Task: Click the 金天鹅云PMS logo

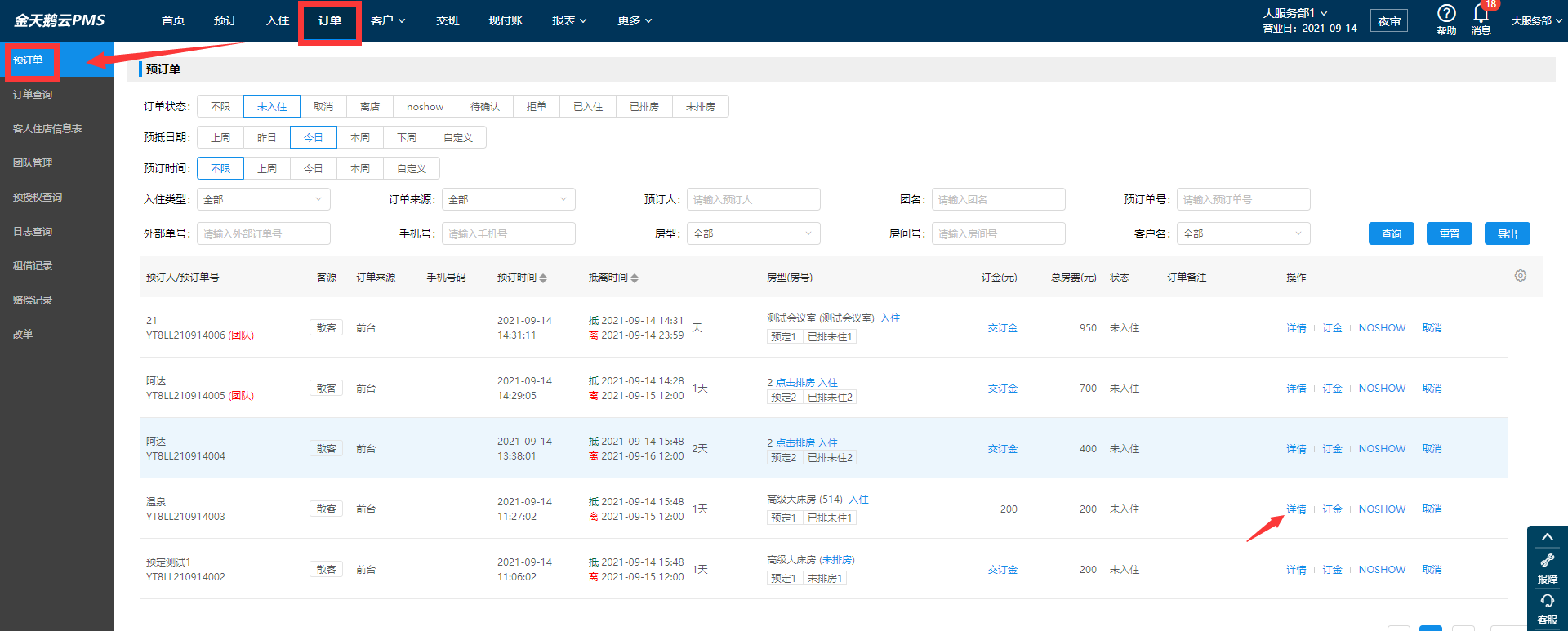Action: tap(60, 20)
